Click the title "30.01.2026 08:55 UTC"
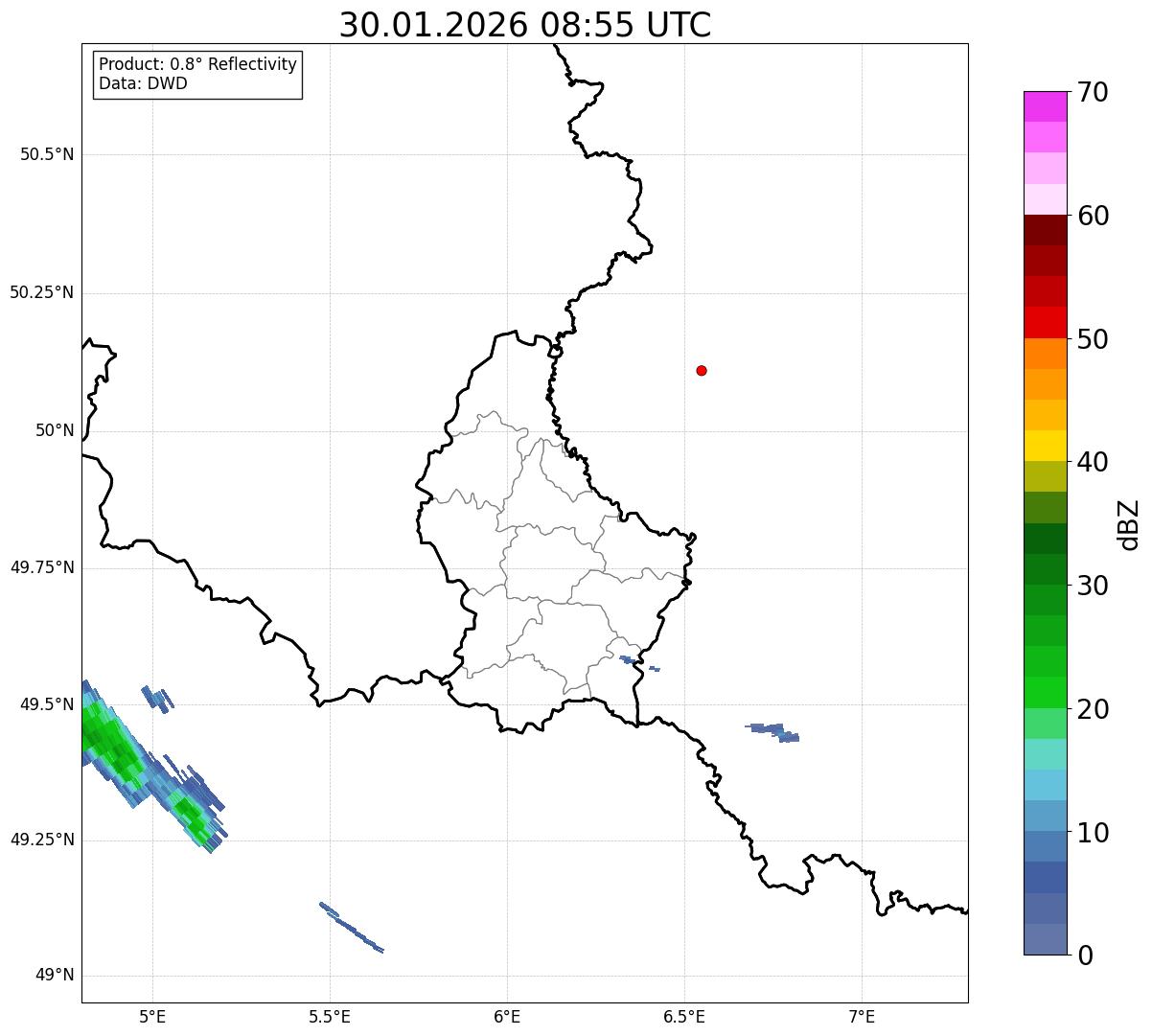Image resolution: width=1152 pixels, height=1036 pixels. (x=525, y=25)
